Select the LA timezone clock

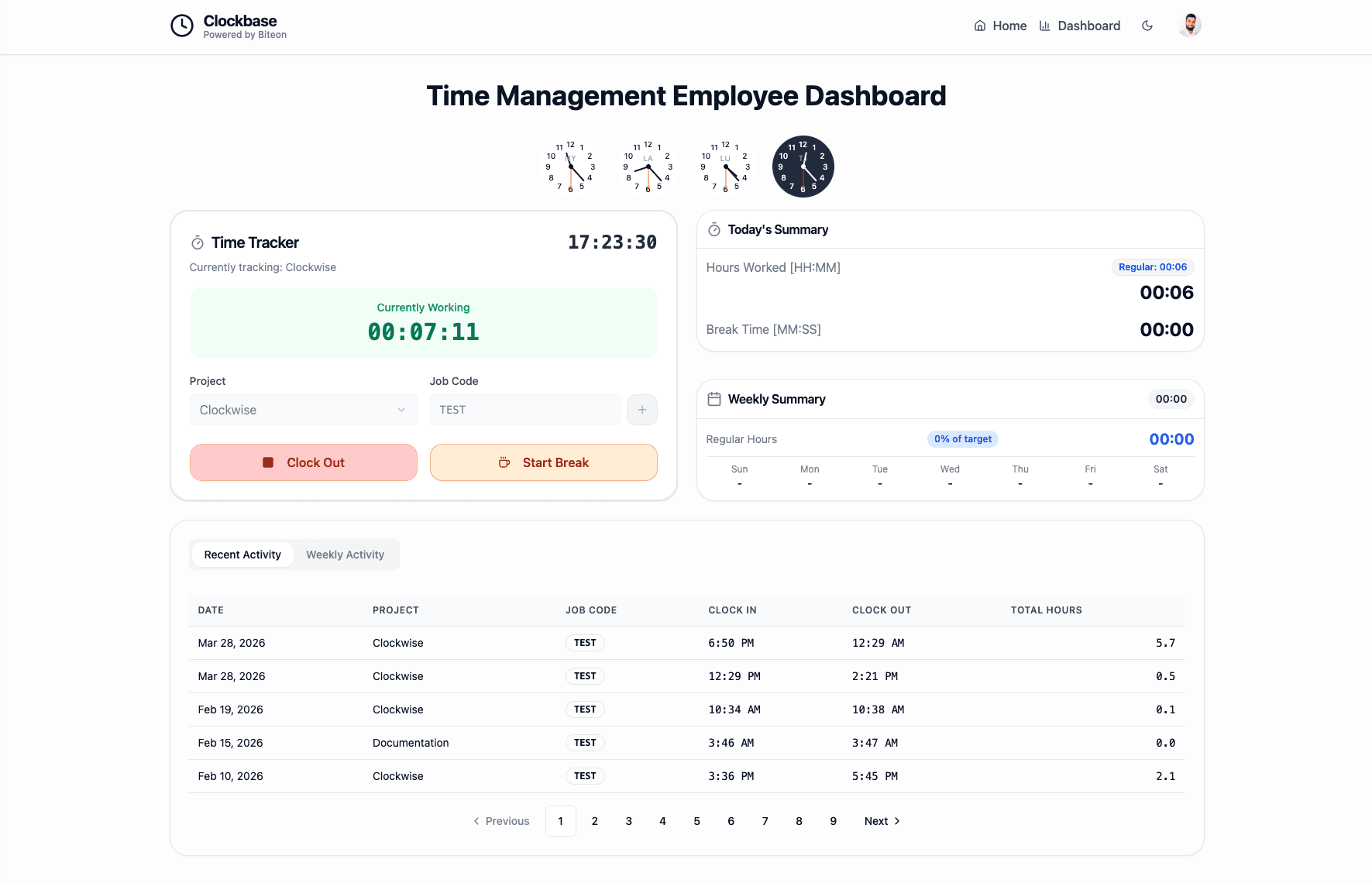[x=648, y=166]
